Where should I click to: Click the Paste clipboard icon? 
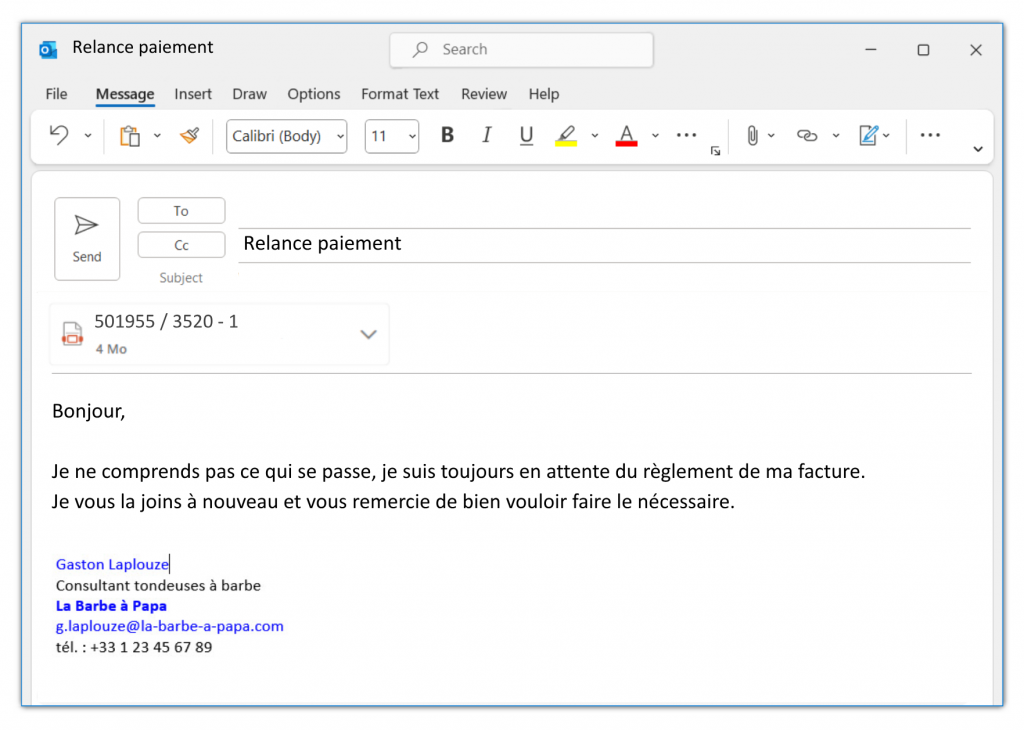130,136
